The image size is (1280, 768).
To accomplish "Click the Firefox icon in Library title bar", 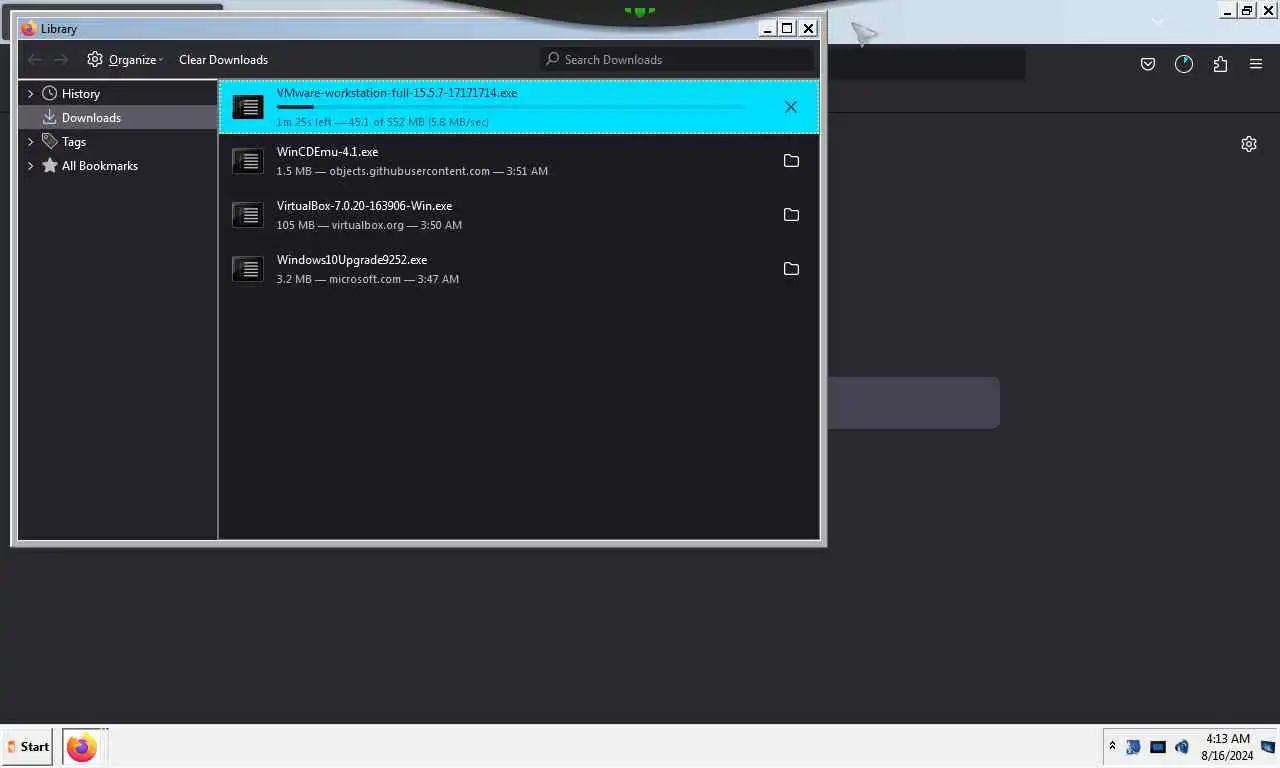I will pos(29,29).
